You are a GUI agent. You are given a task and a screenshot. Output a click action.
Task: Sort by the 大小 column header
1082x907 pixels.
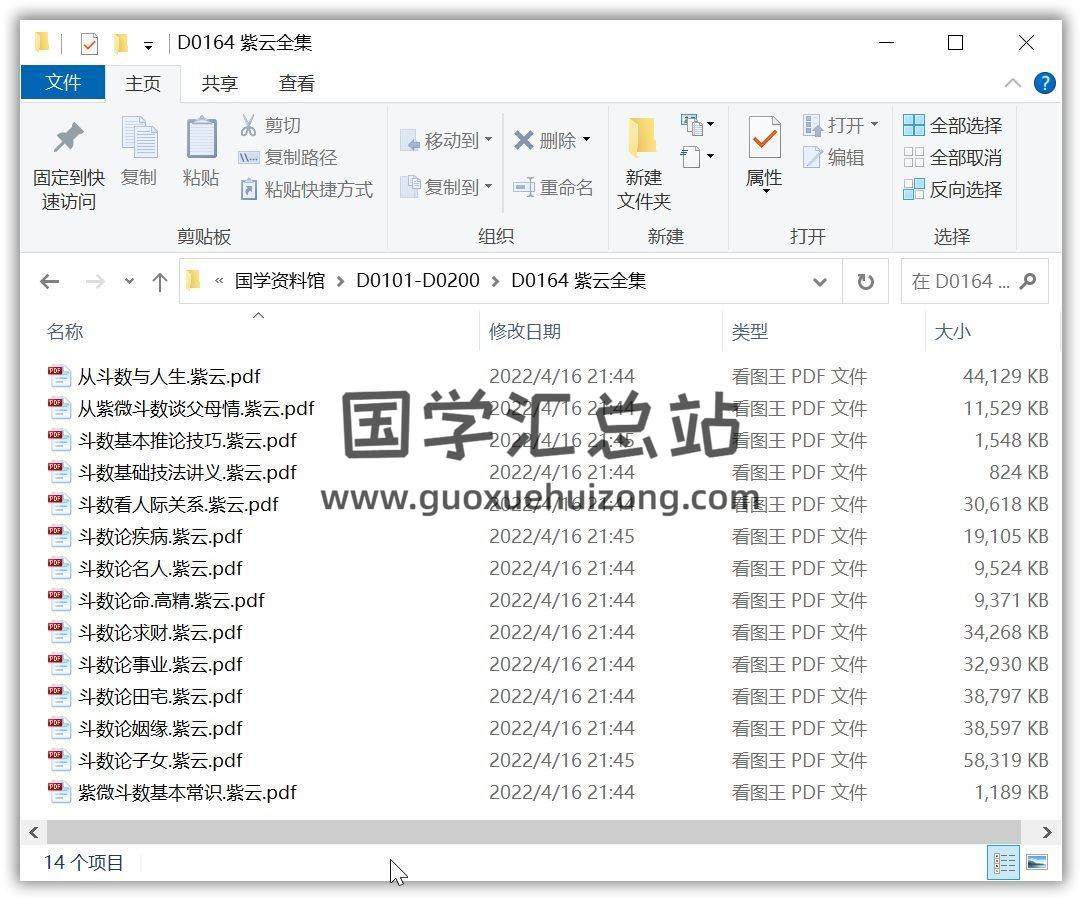click(x=952, y=332)
